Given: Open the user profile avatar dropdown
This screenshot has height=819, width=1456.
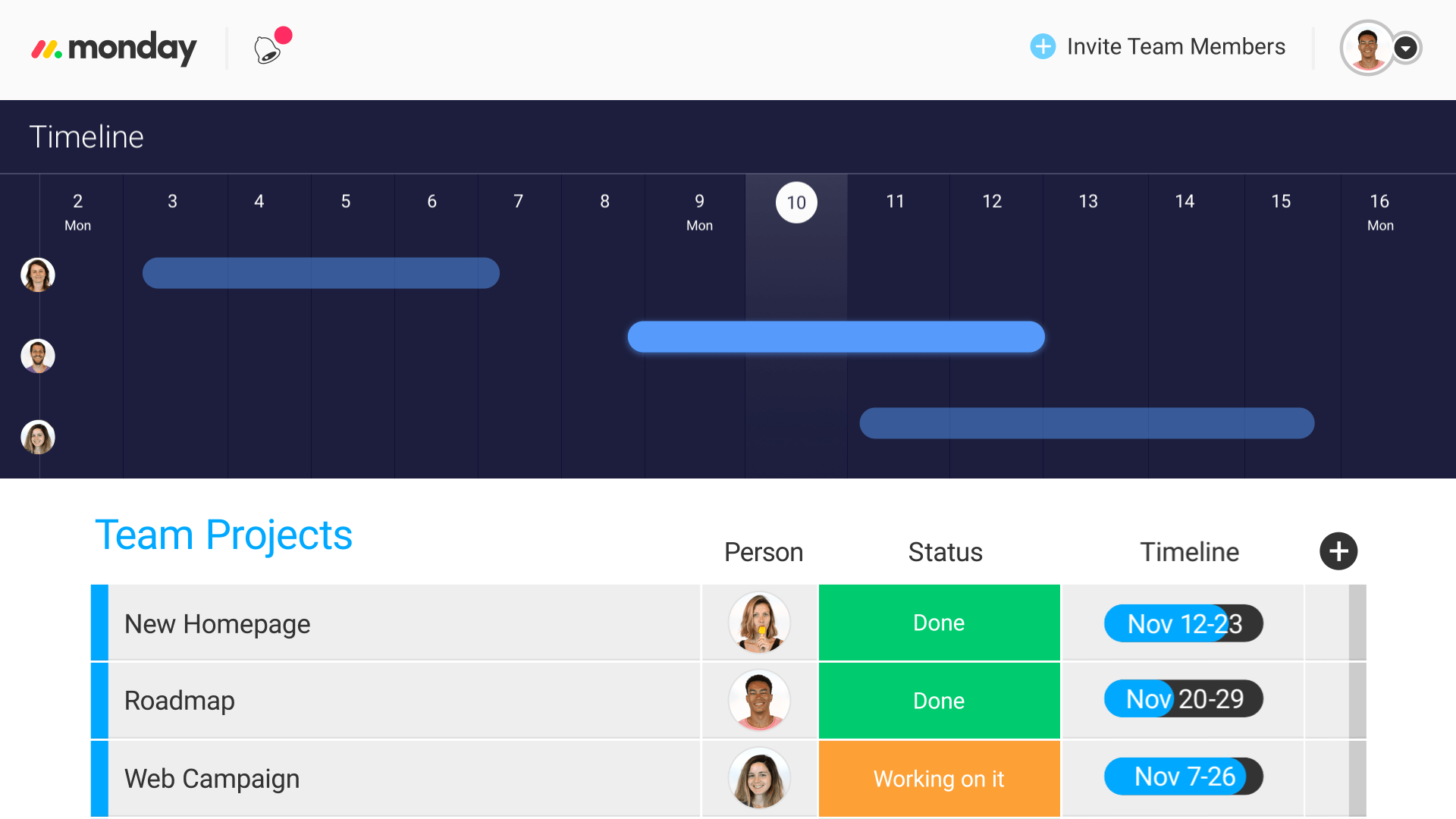Looking at the screenshot, I should pos(1408,47).
